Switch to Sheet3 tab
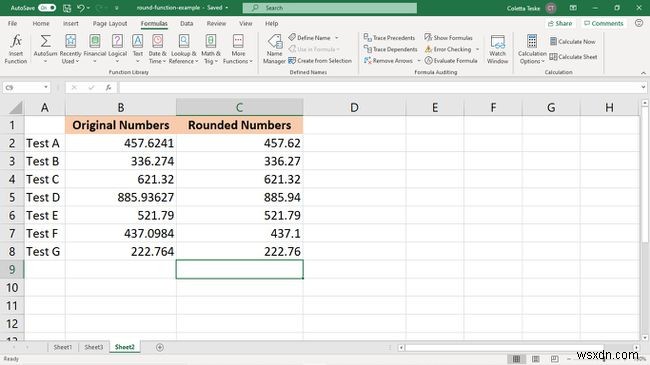The width and height of the screenshot is (650, 365). point(94,347)
